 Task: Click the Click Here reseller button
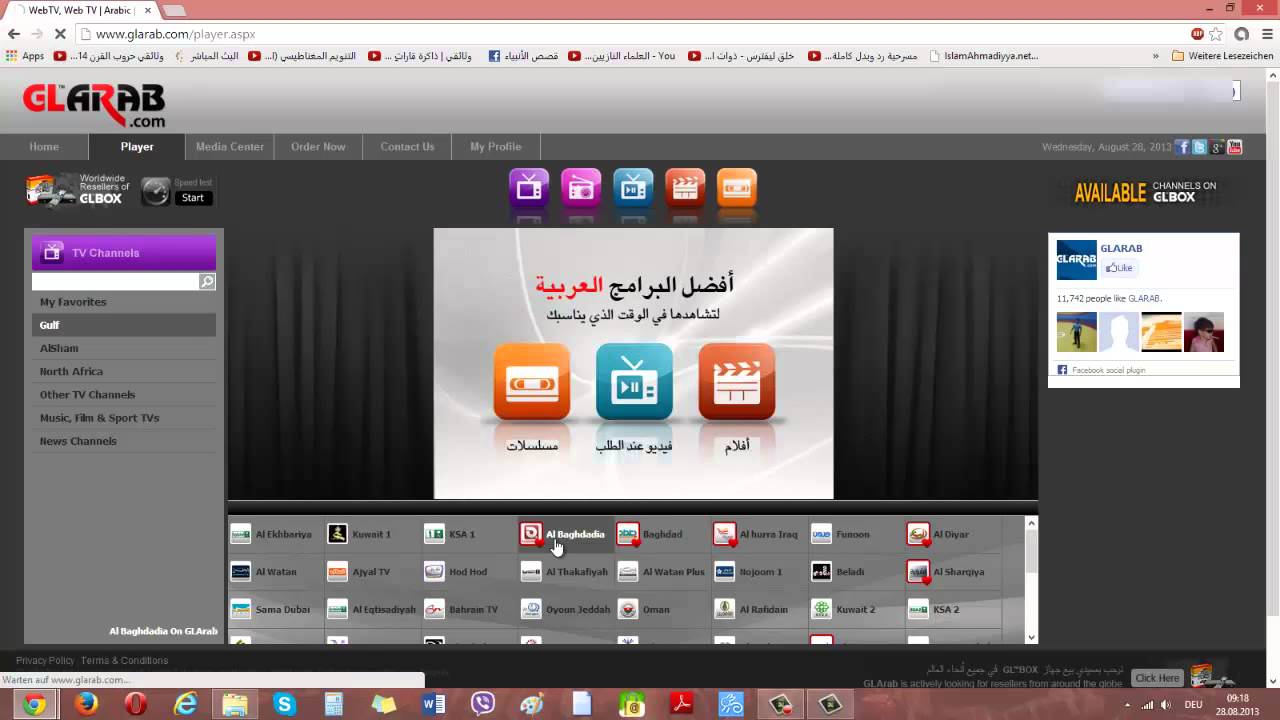point(1157,678)
